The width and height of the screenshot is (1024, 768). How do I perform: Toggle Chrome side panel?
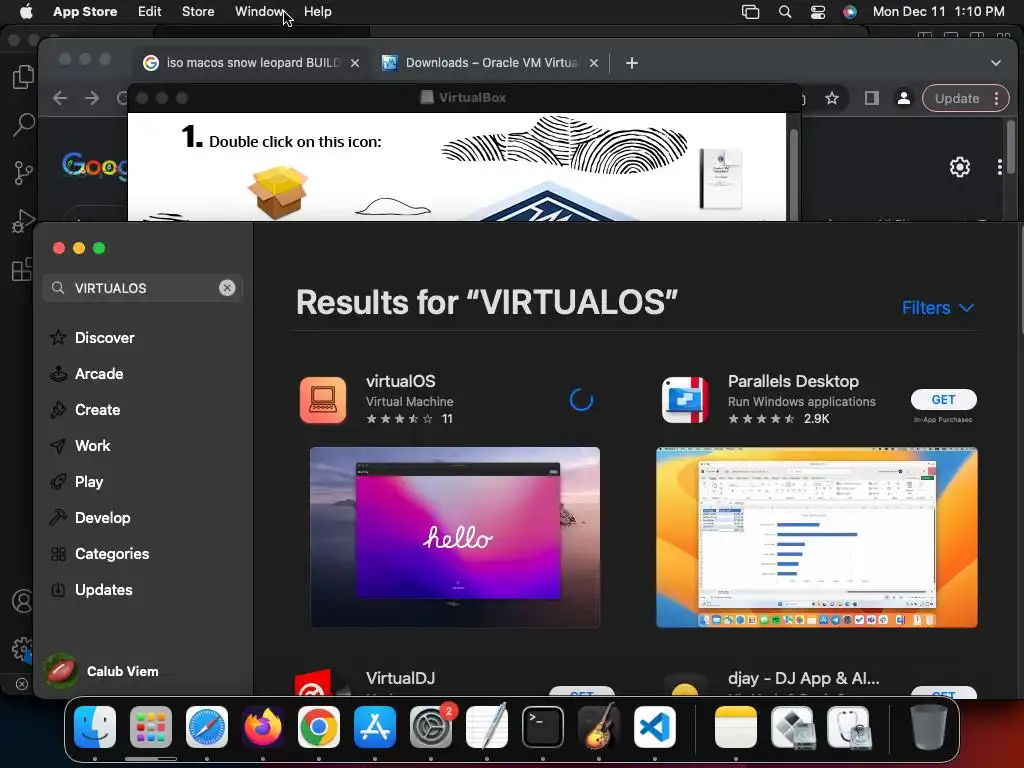click(x=871, y=98)
